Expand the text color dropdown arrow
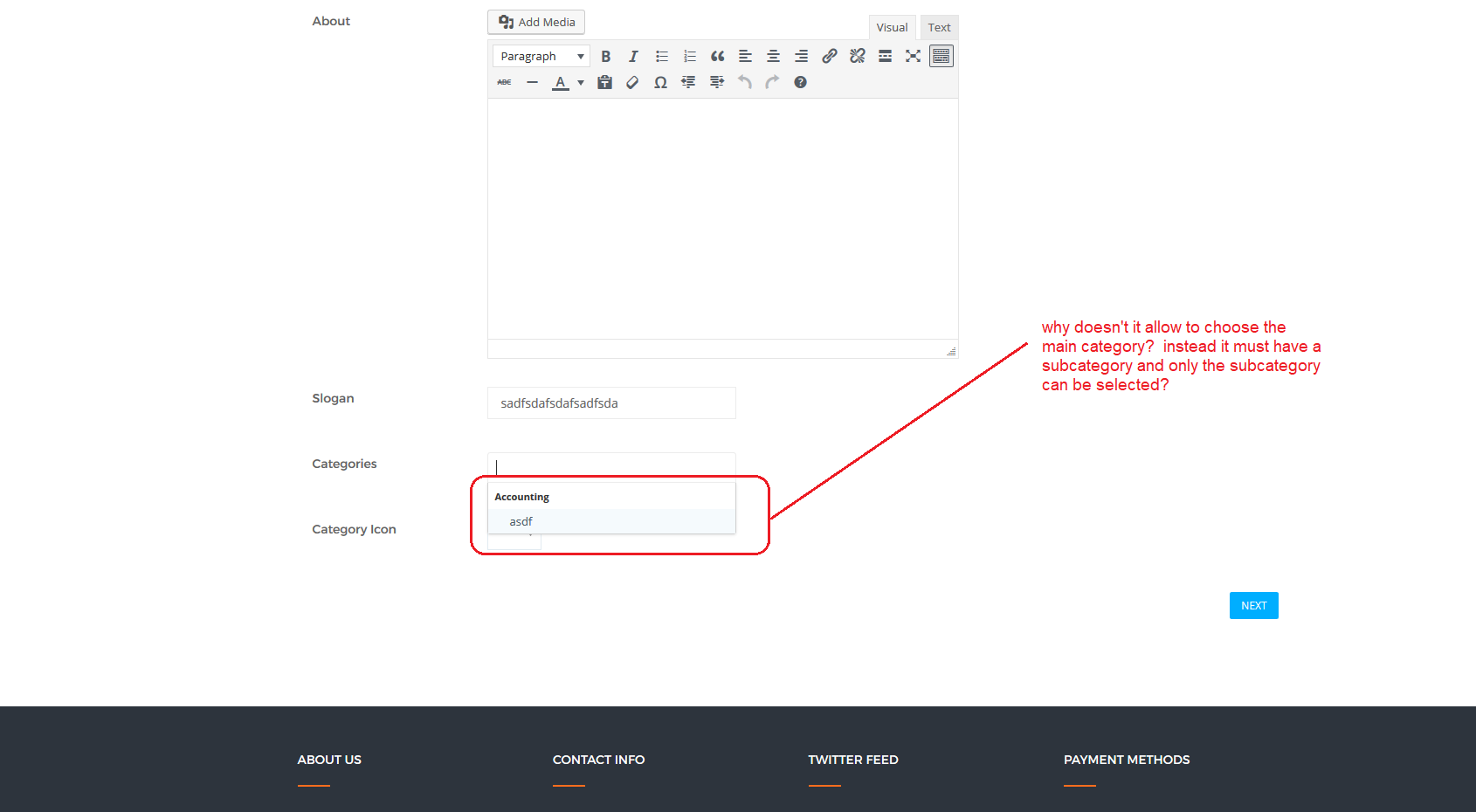Viewport: 1476px width, 812px height. (x=581, y=83)
